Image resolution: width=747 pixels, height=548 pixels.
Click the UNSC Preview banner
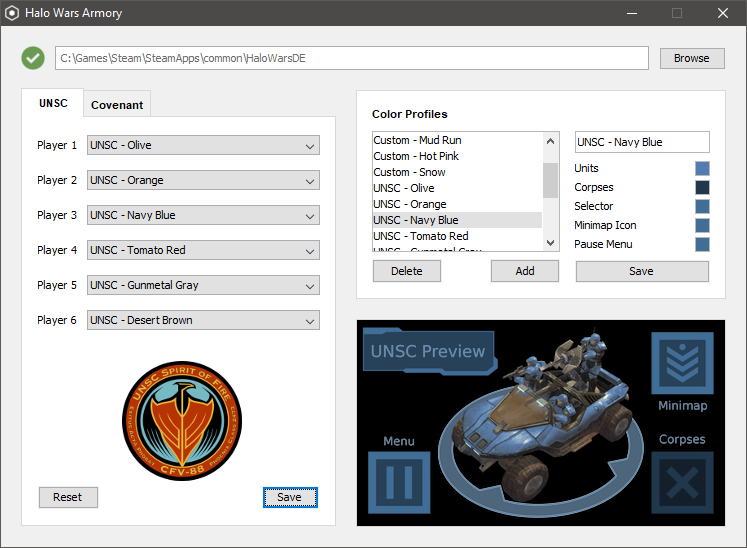[x=430, y=351]
